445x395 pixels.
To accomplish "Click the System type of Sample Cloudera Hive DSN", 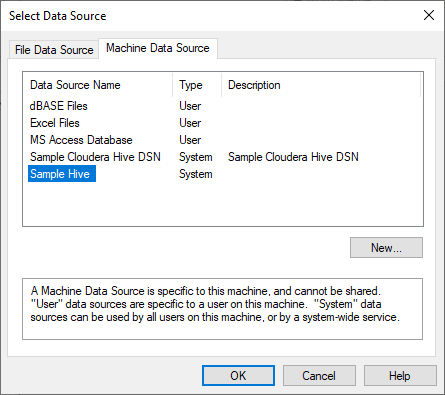I will coord(196,157).
